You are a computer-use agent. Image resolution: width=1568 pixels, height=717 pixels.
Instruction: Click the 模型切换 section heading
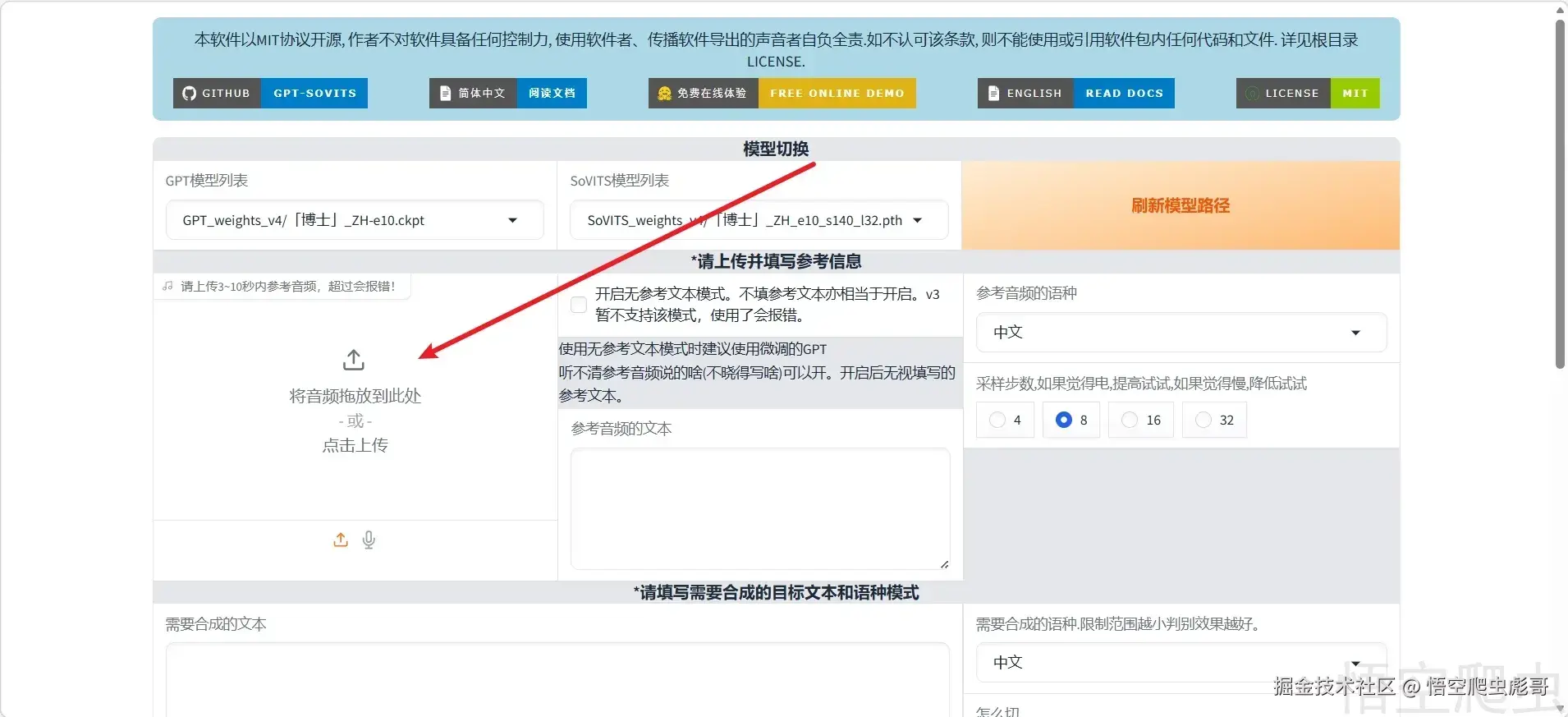pos(776,149)
